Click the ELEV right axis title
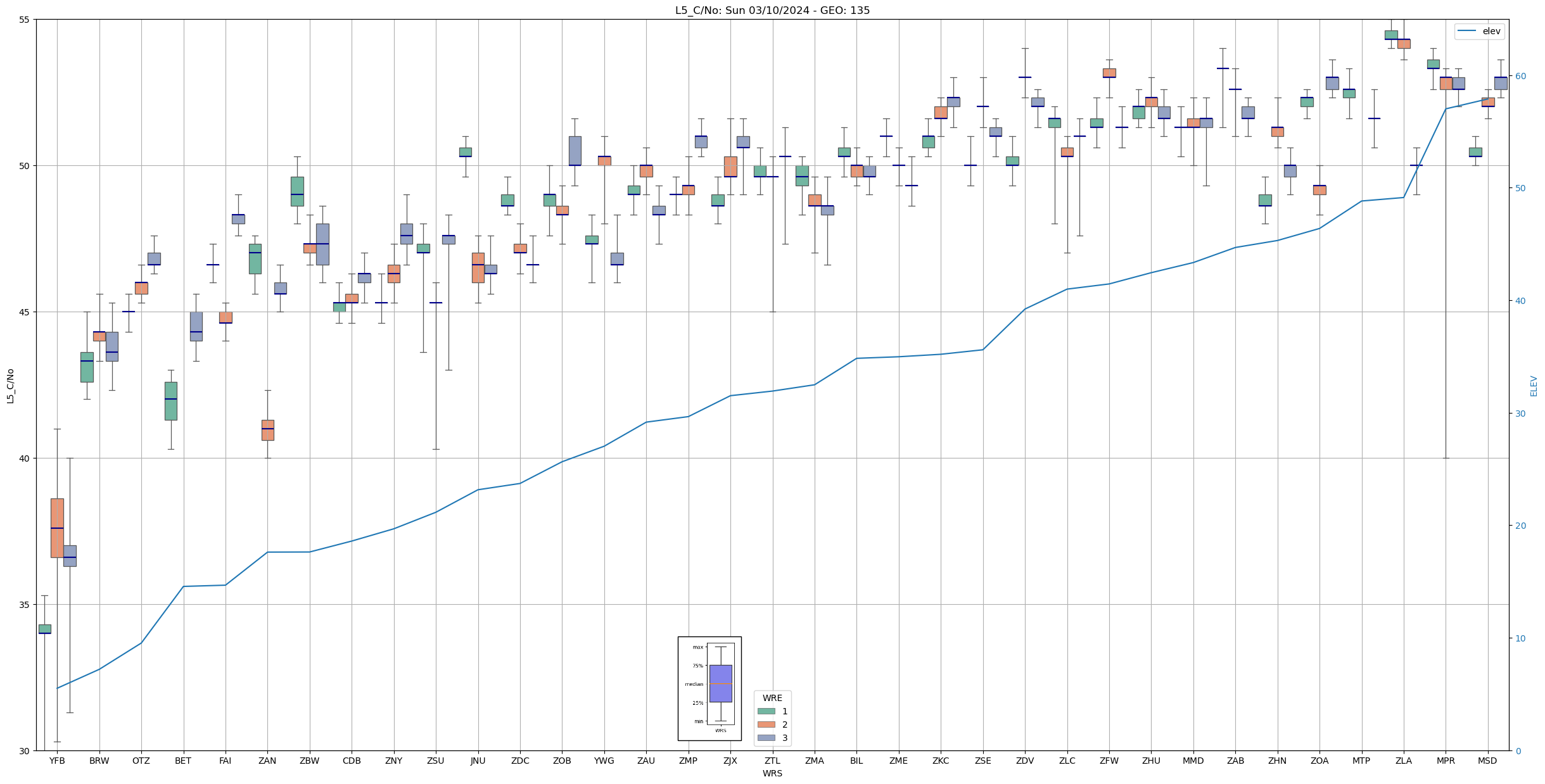1545x784 pixels. pos(1534,386)
